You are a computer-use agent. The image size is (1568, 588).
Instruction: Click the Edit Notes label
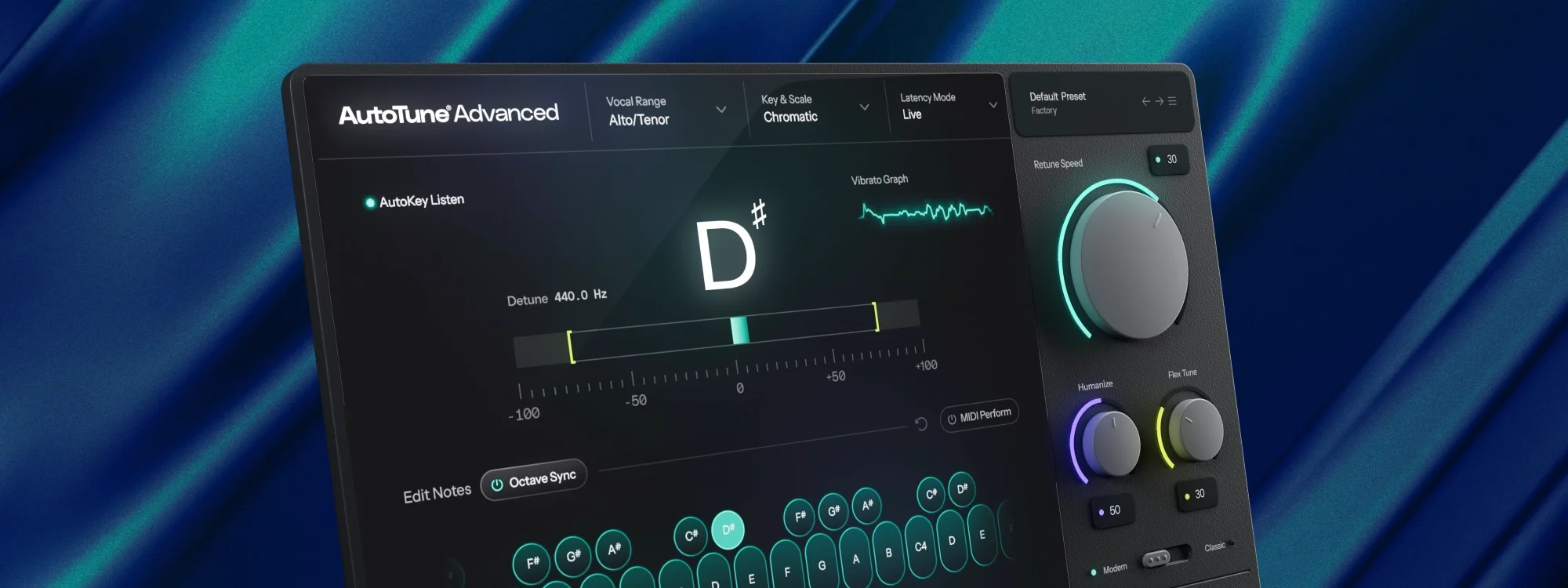pyautogui.click(x=437, y=494)
